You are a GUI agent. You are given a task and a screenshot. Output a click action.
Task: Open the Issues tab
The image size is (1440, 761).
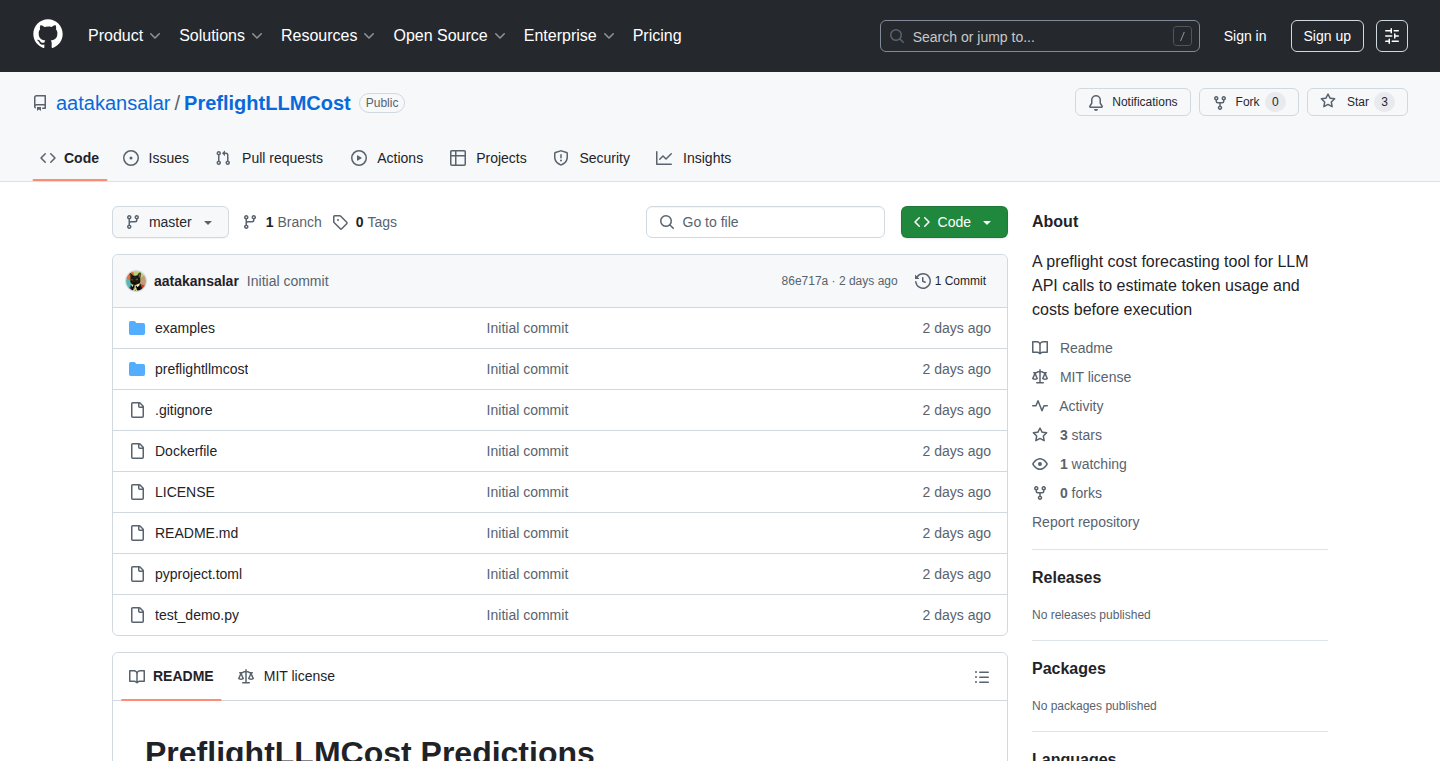point(156,158)
